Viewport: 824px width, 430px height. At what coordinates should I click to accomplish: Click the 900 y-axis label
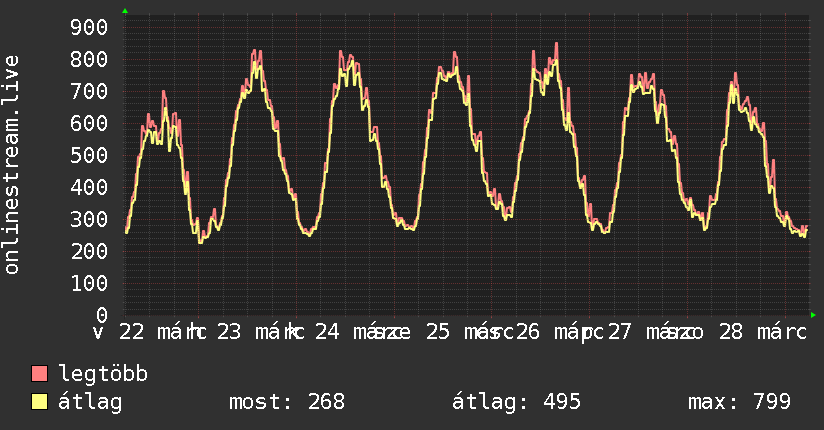point(89,27)
